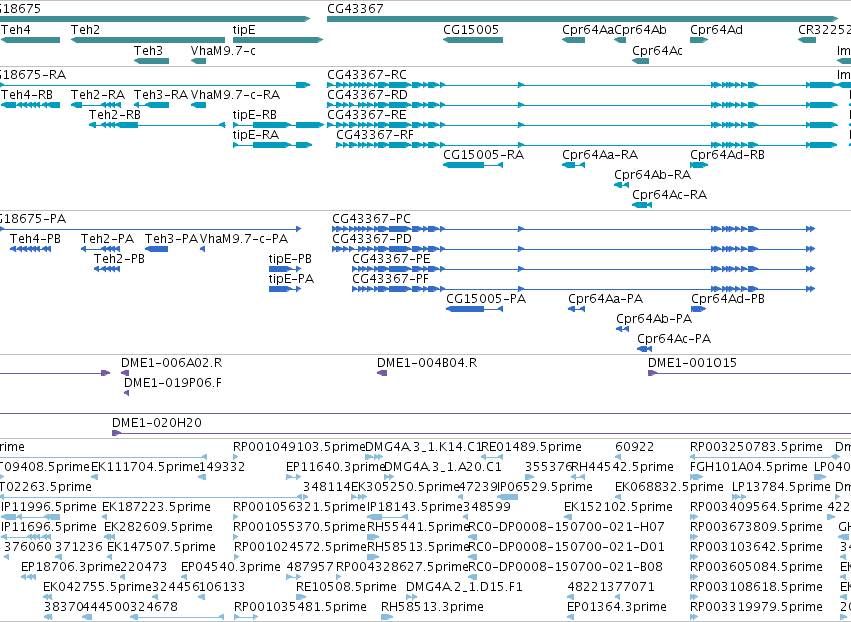Click transcript Cpr64Aa-RA
Image resolution: width=851 pixels, height=622 pixels.
574,164
